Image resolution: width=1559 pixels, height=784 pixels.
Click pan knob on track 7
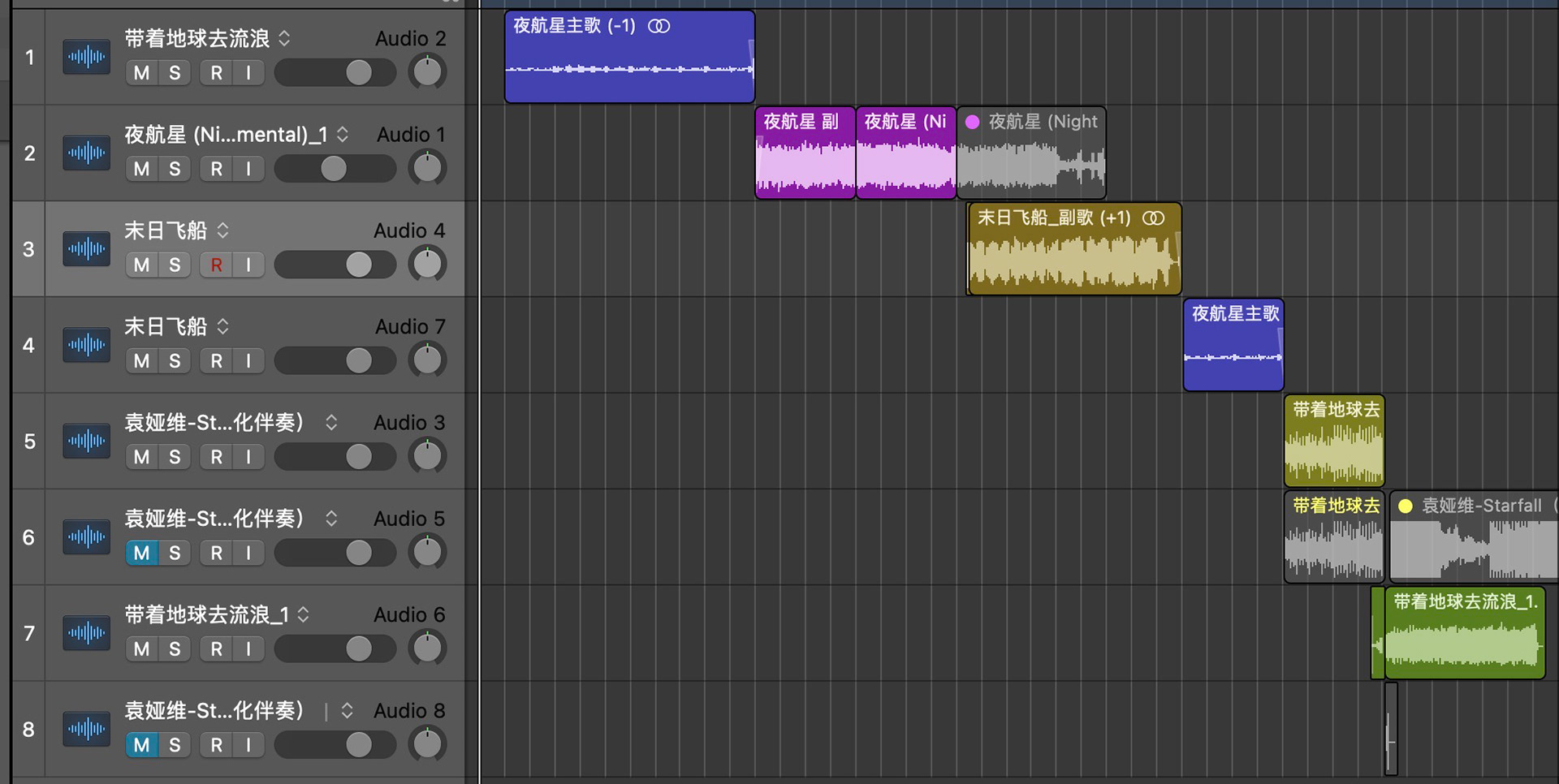pos(427,648)
